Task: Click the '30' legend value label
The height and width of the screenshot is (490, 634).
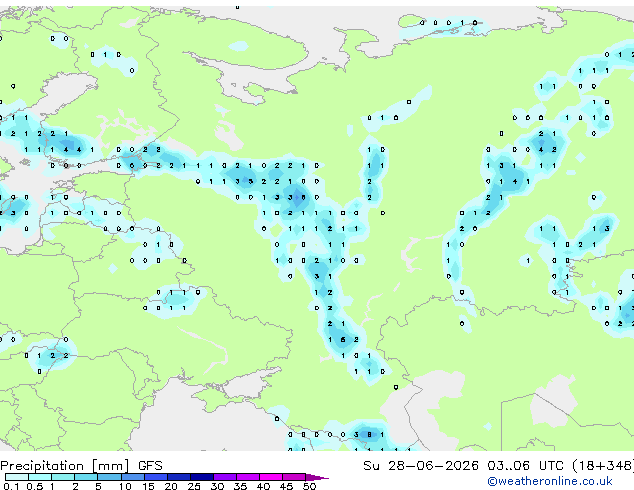Action: click(x=217, y=486)
